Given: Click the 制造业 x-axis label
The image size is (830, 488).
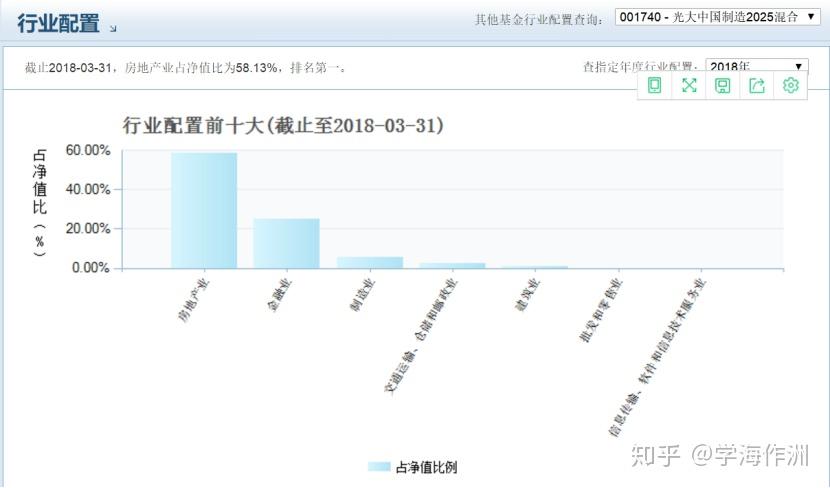Looking at the screenshot, I should click(363, 295).
